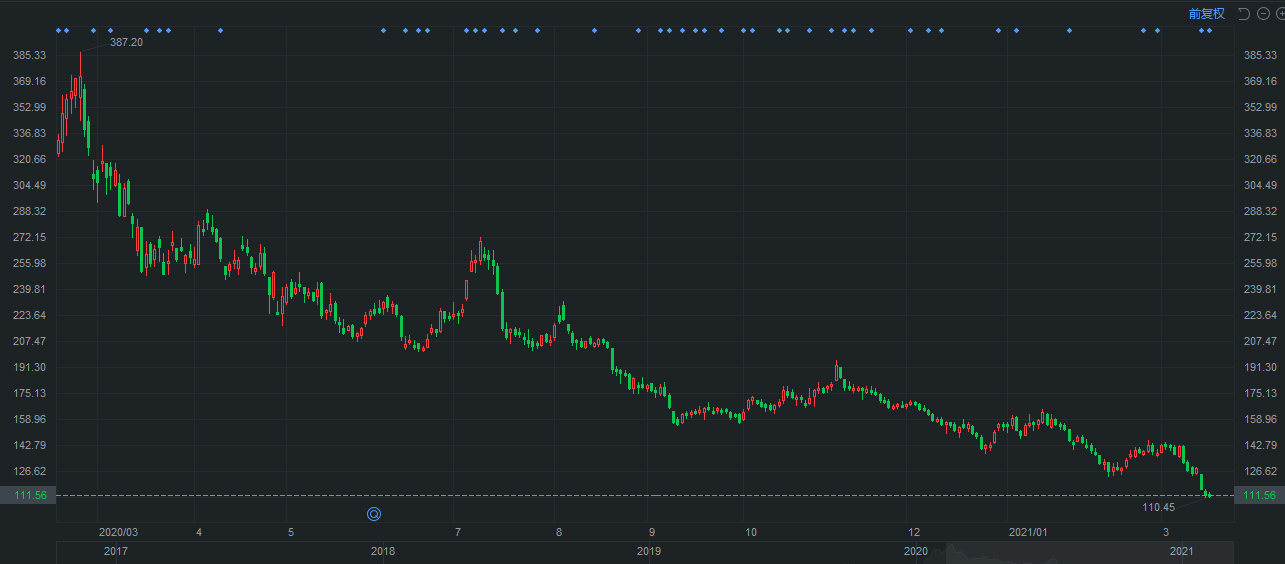Click month label 7 on the date axis
Image resolution: width=1285 pixels, height=564 pixels.
[x=456, y=532]
